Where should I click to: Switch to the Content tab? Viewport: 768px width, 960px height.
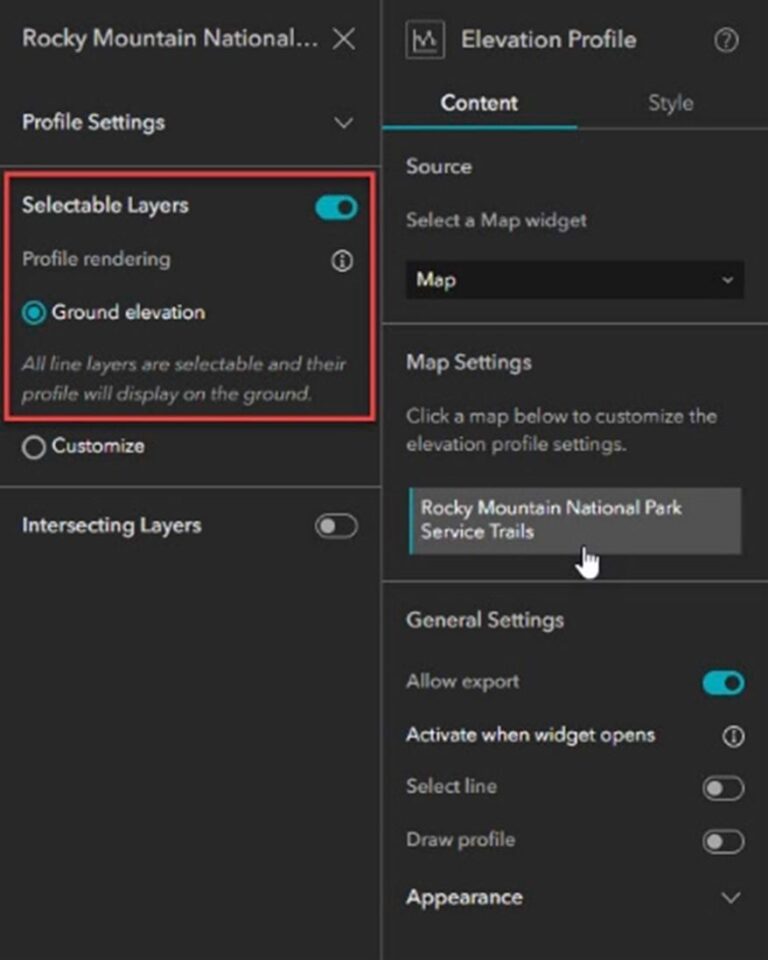(479, 103)
